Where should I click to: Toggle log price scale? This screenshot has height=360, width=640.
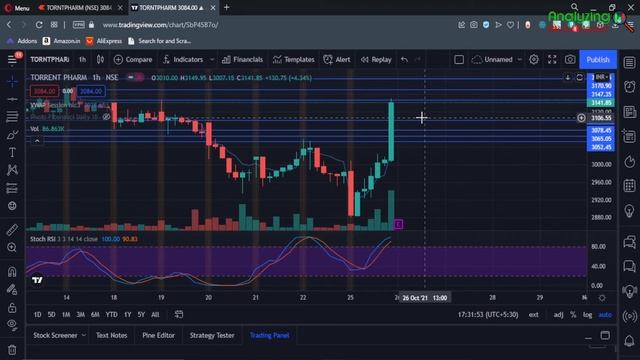click(587, 315)
